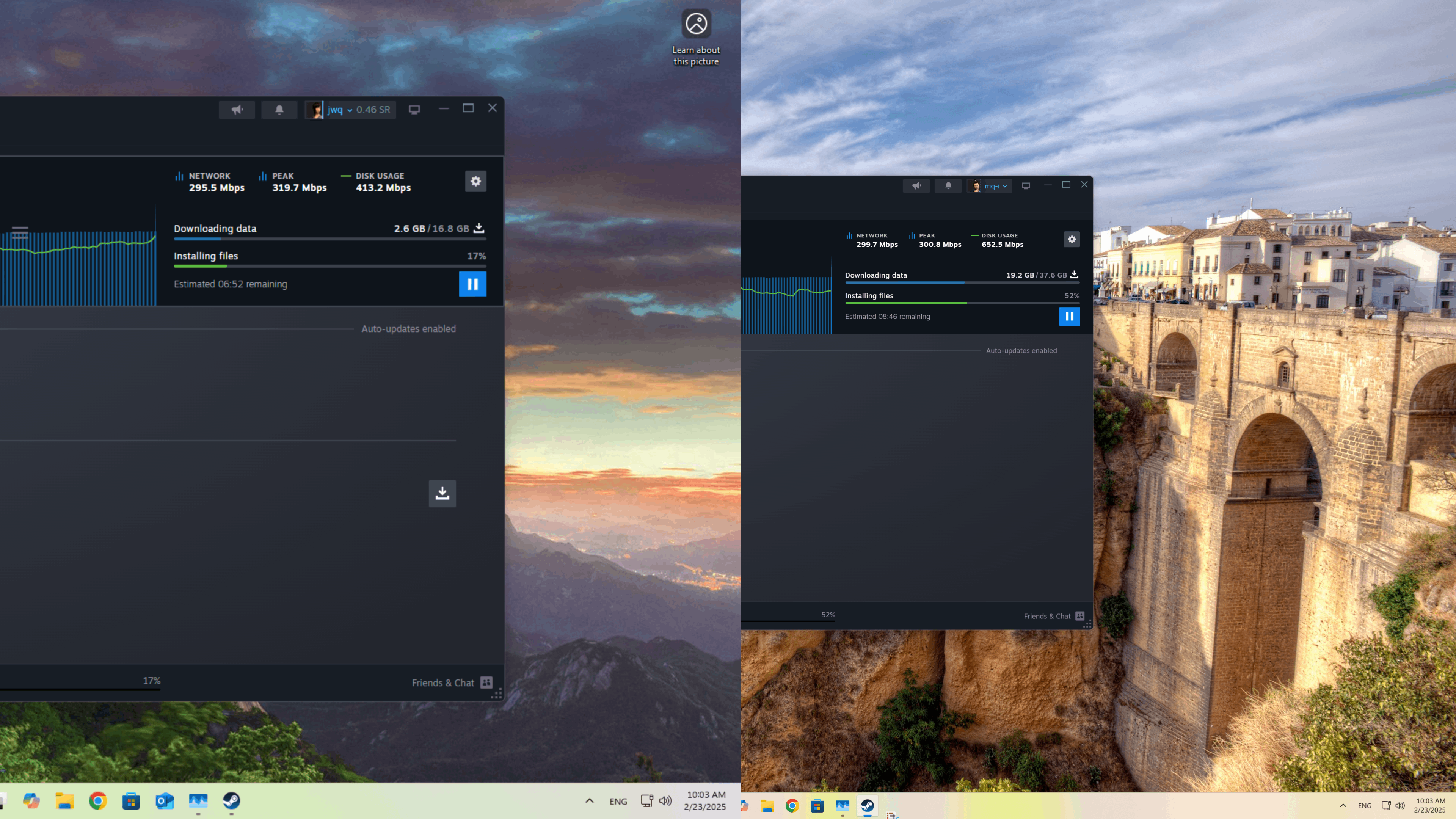The image size is (1456, 819).
Task: Click the 300.8 Mbps peak value
Action: click(x=940, y=244)
